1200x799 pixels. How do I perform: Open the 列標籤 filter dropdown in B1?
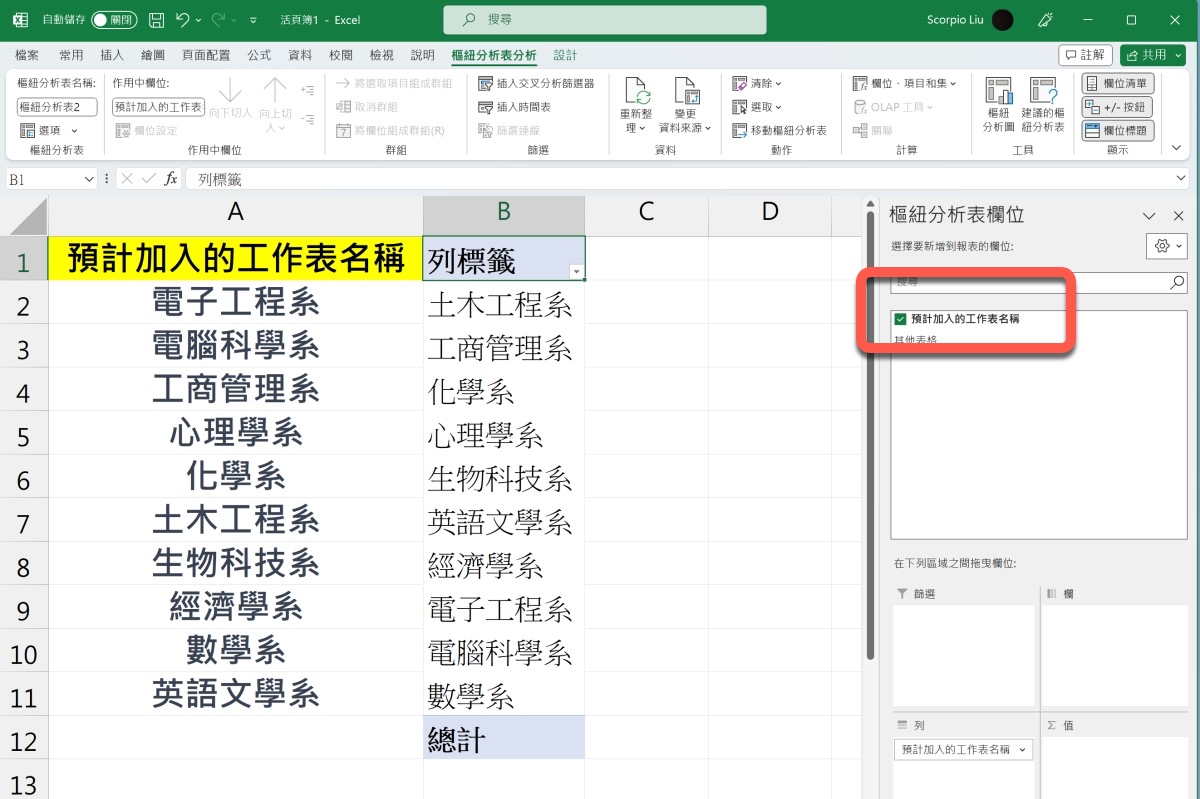point(575,272)
